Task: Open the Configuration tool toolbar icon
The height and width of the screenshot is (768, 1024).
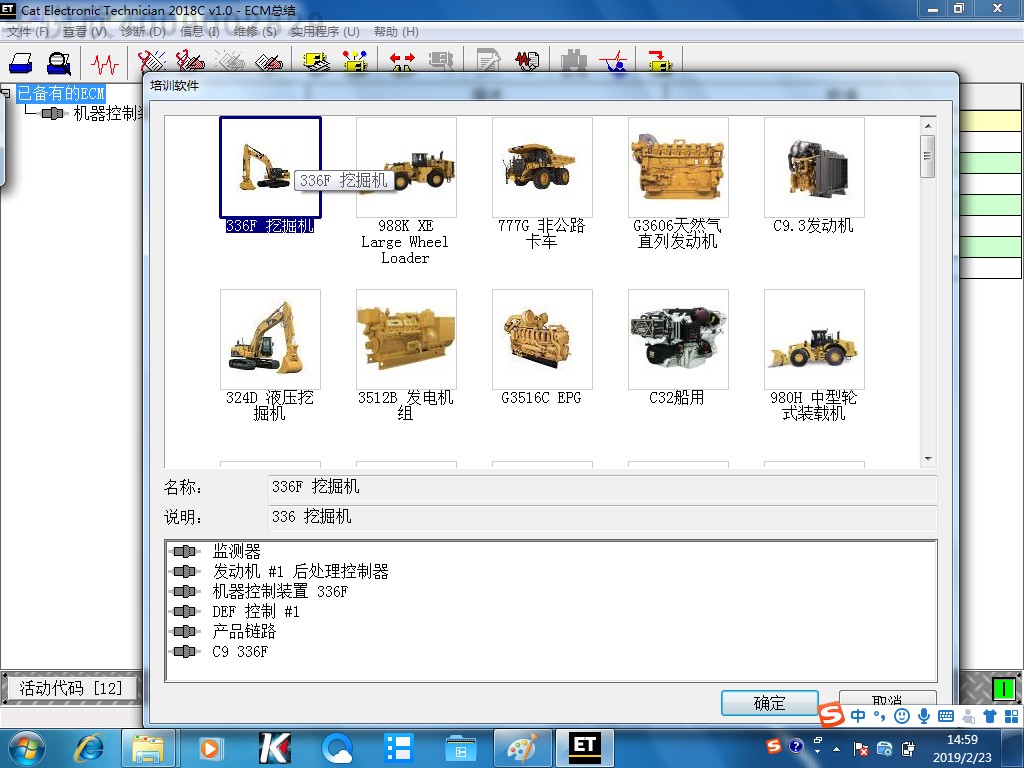Action: 355,62
